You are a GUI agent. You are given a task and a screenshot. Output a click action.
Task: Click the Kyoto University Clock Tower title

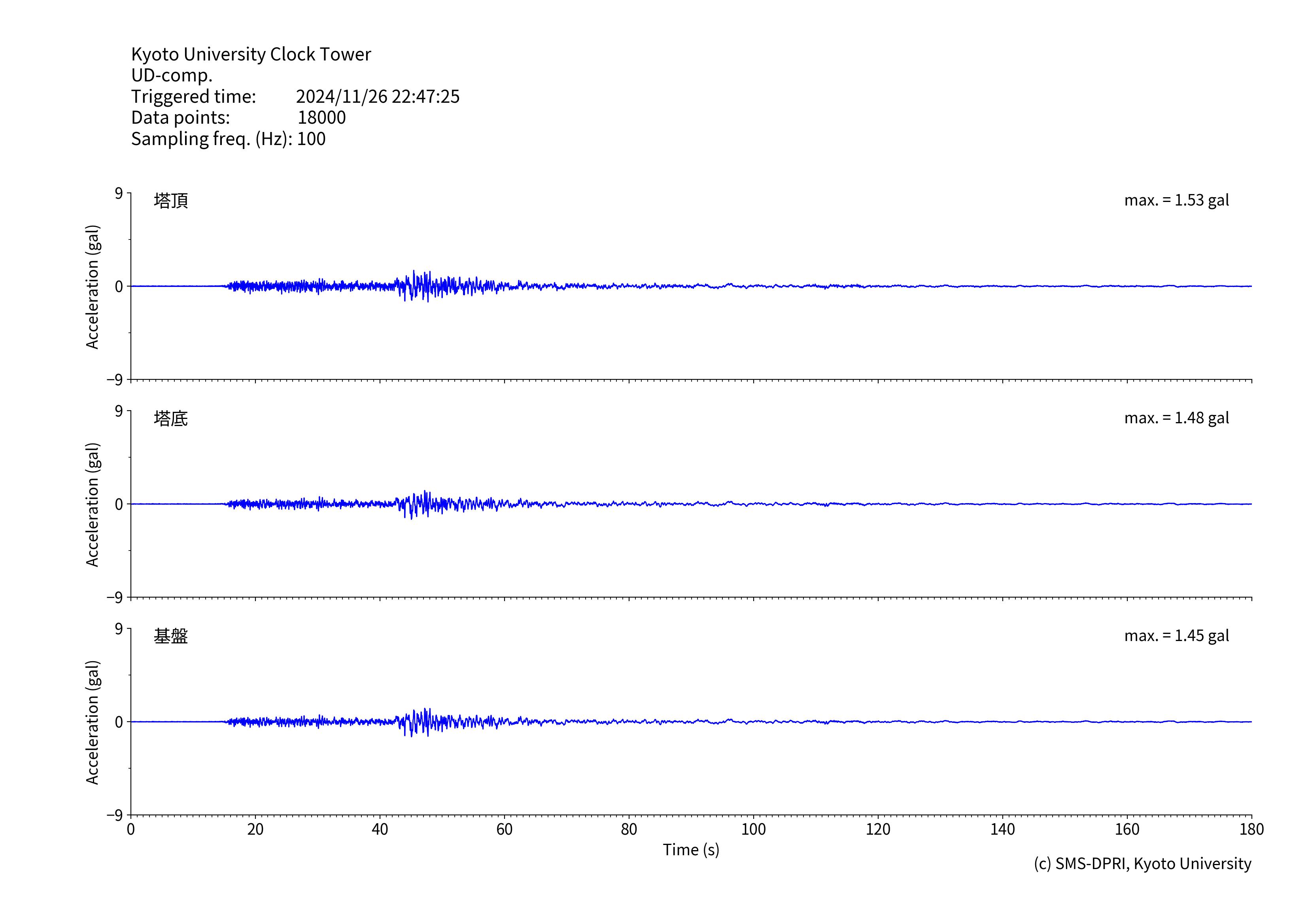(x=251, y=54)
